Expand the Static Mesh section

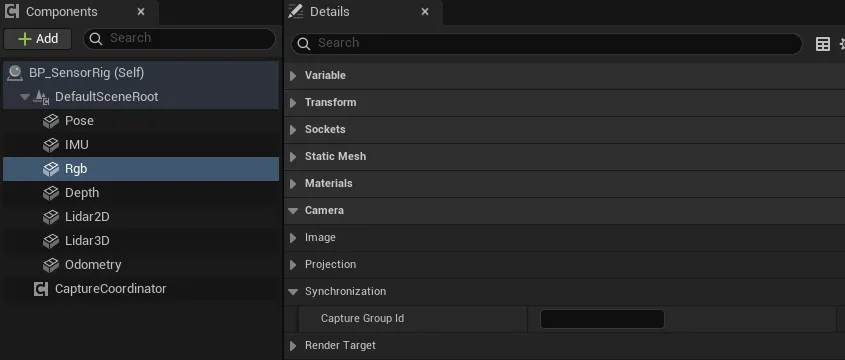click(x=293, y=157)
